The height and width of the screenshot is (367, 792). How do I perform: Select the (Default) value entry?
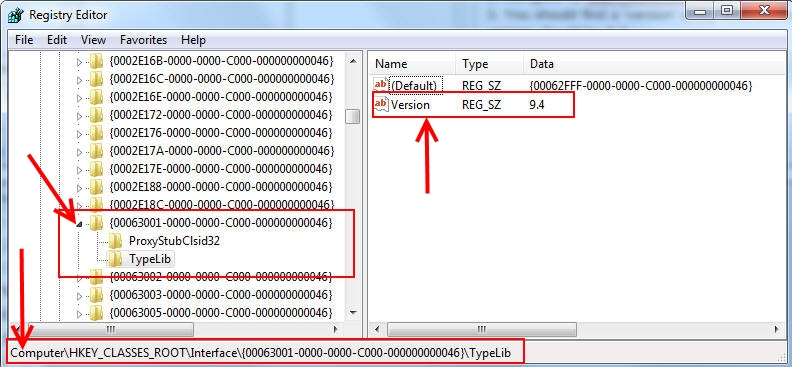tap(414, 86)
